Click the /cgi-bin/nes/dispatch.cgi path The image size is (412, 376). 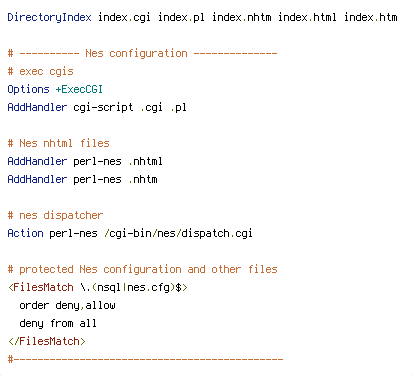pos(178,233)
